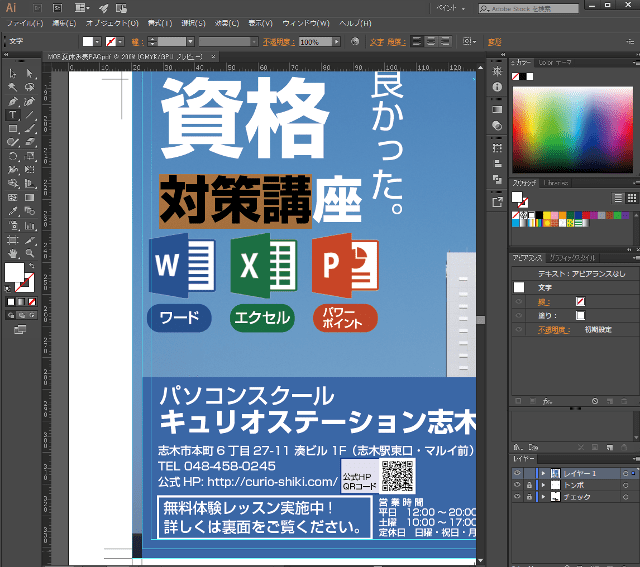Open the ヘルプ(H) menu

tap(355, 23)
